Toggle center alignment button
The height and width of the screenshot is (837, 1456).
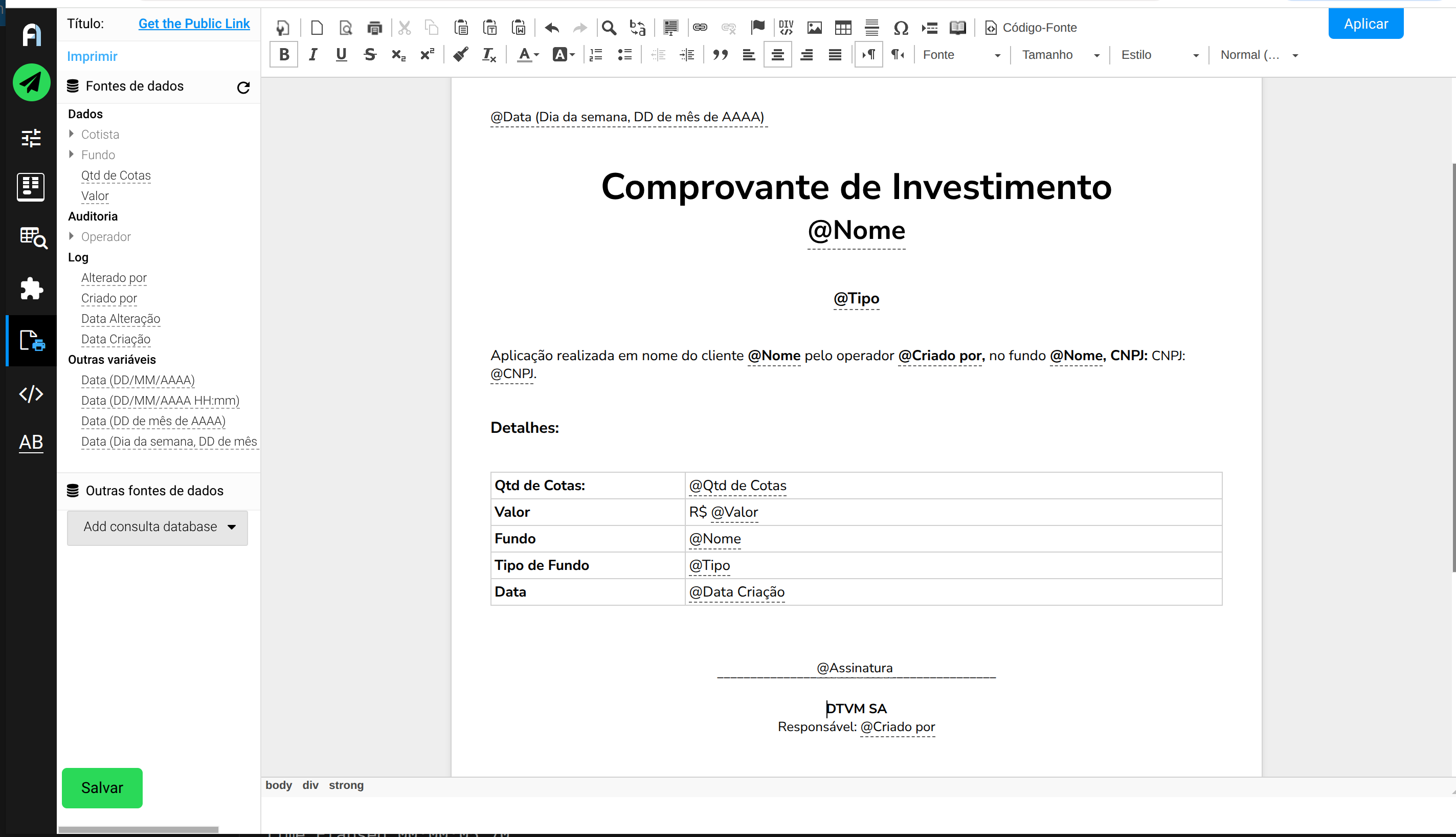tap(777, 55)
